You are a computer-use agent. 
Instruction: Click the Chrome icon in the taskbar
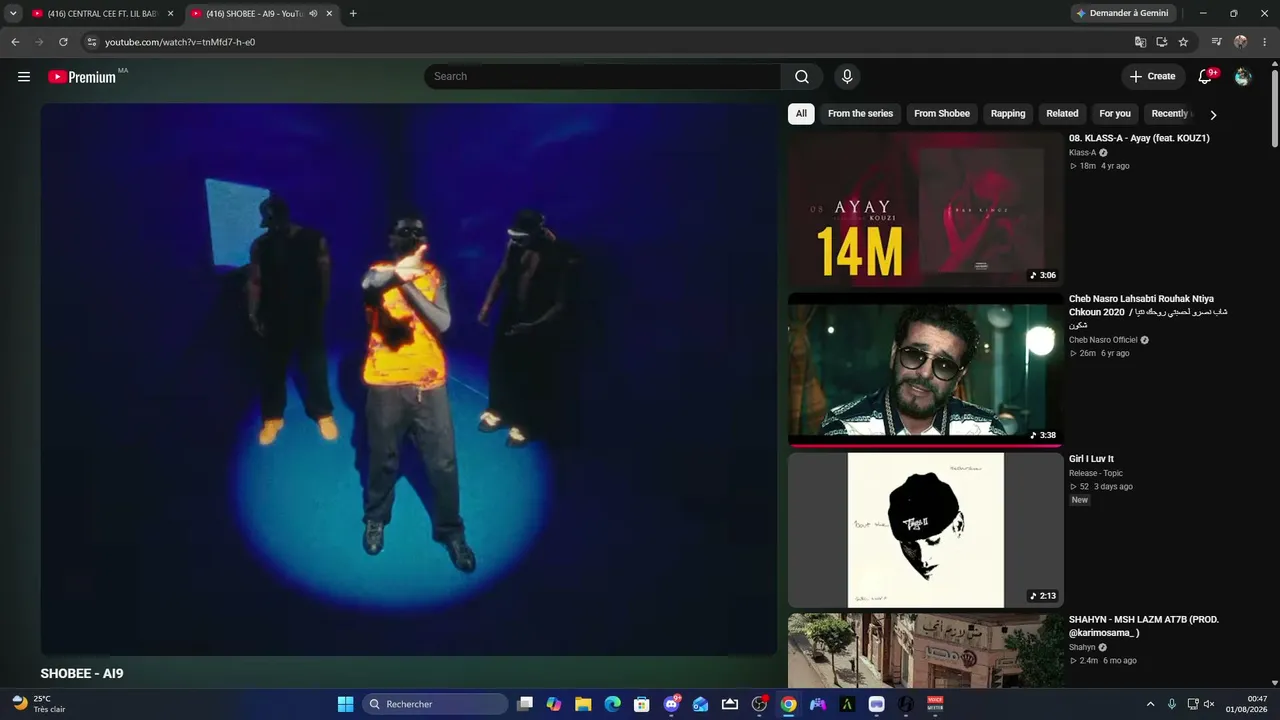coord(789,704)
